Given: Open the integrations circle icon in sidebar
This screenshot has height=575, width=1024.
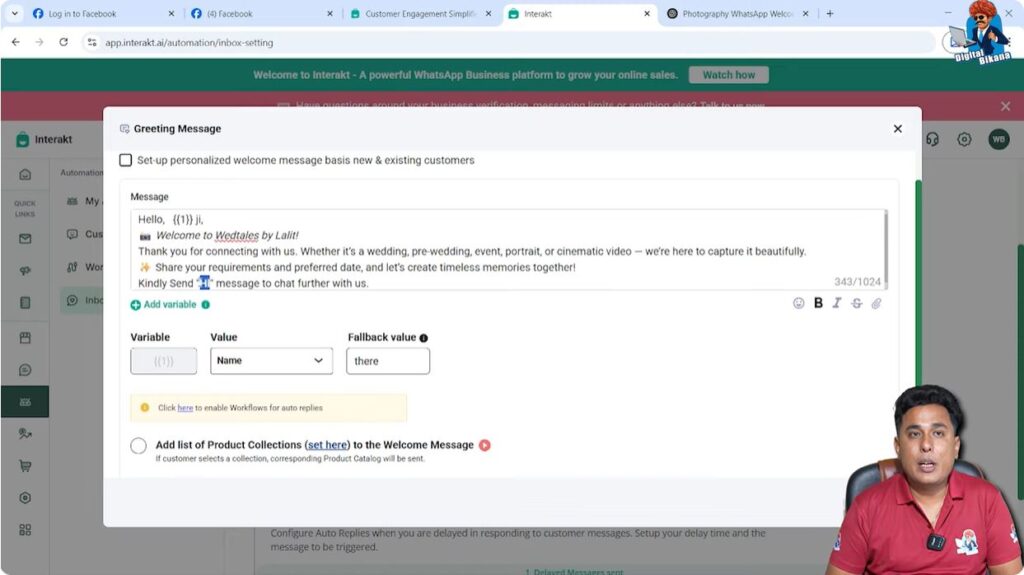Looking at the screenshot, I should (25, 498).
